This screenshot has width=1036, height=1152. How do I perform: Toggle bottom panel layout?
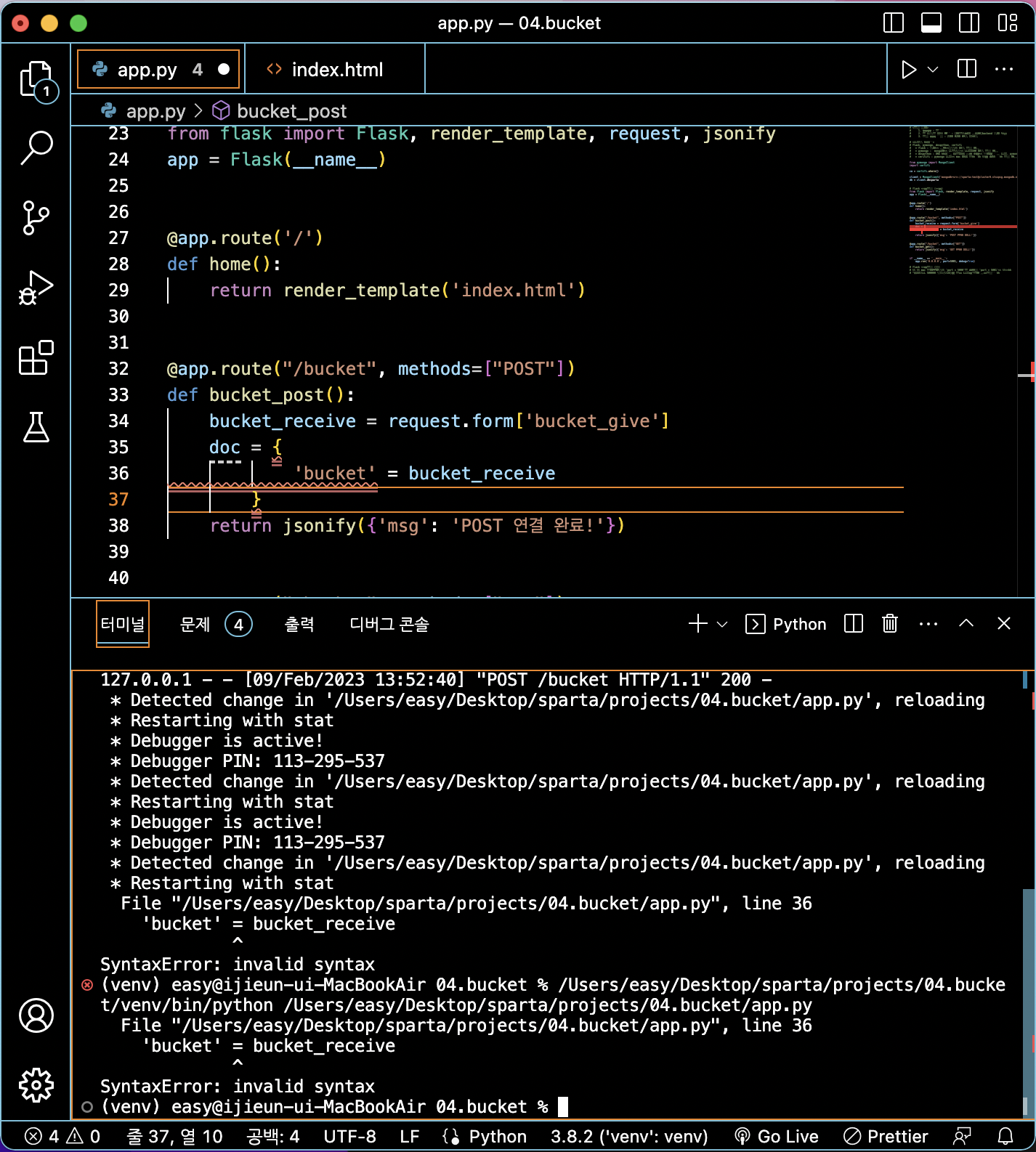click(x=931, y=23)
